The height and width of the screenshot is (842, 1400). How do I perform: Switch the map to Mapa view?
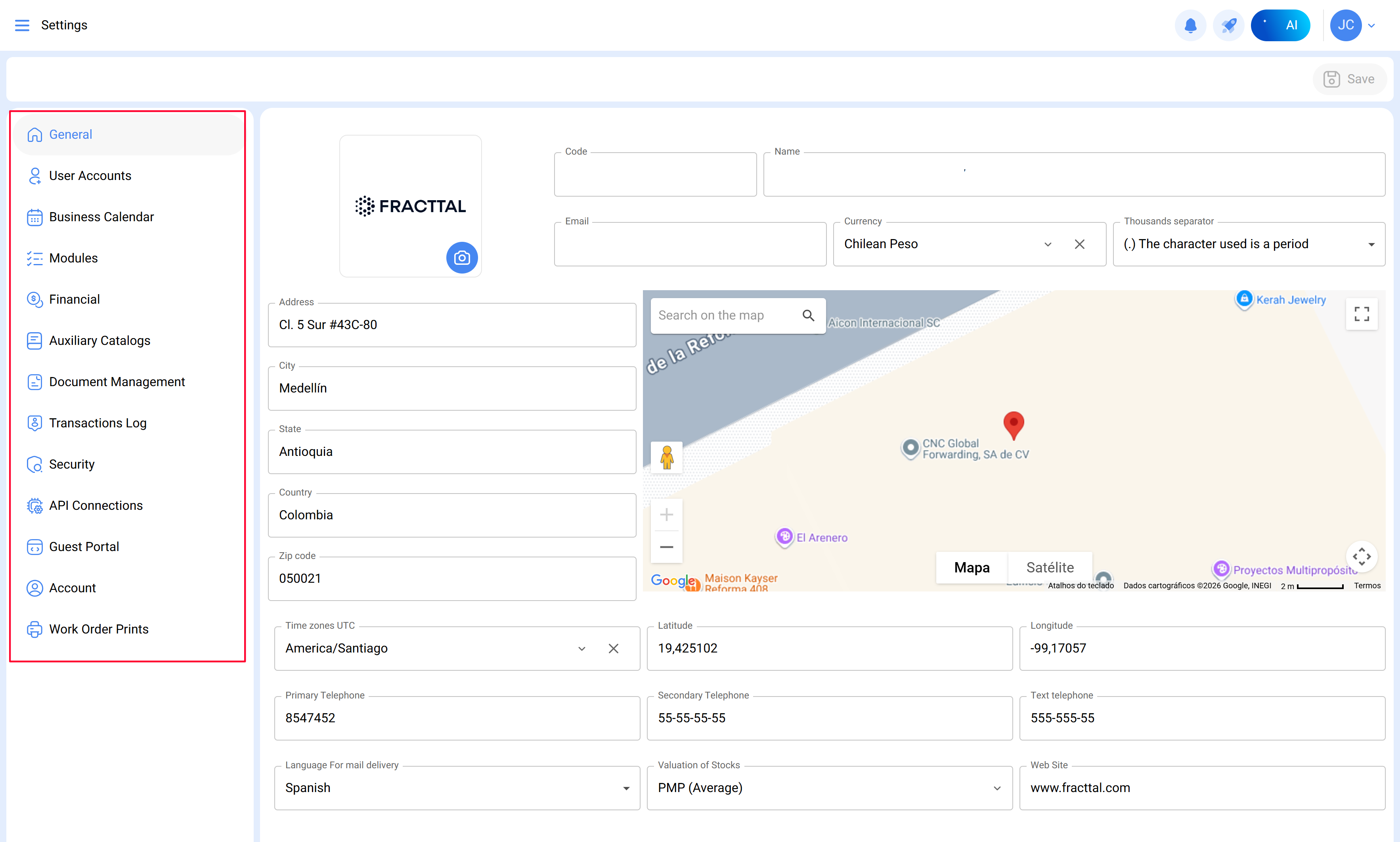pyautogui.click(x=972, y=567)
